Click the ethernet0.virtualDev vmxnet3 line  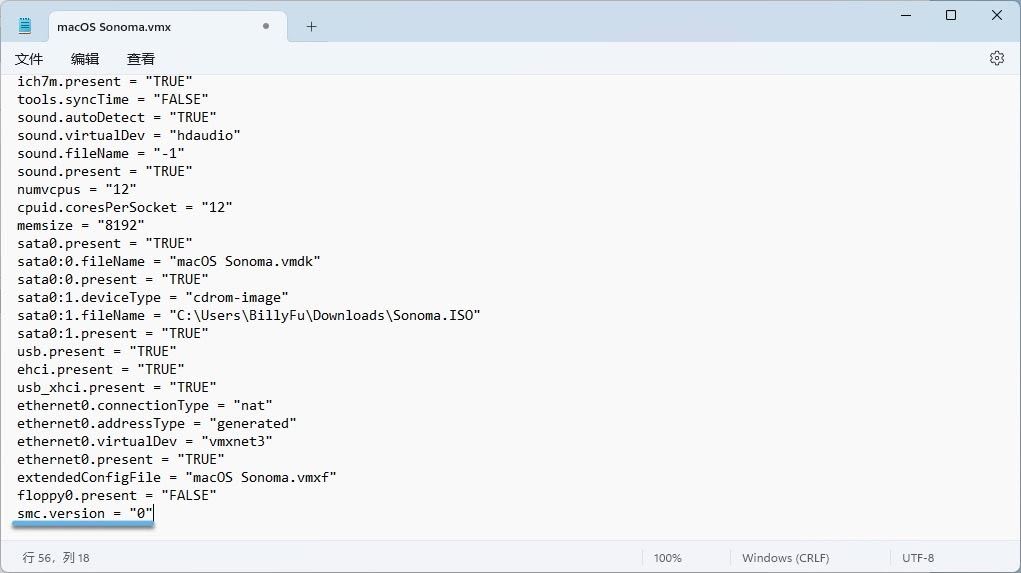pyautogui.click(x=144, y=441)
